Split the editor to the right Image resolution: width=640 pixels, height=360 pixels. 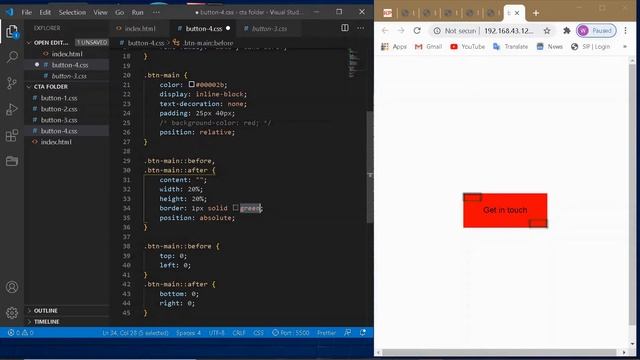tap(345, 28)
